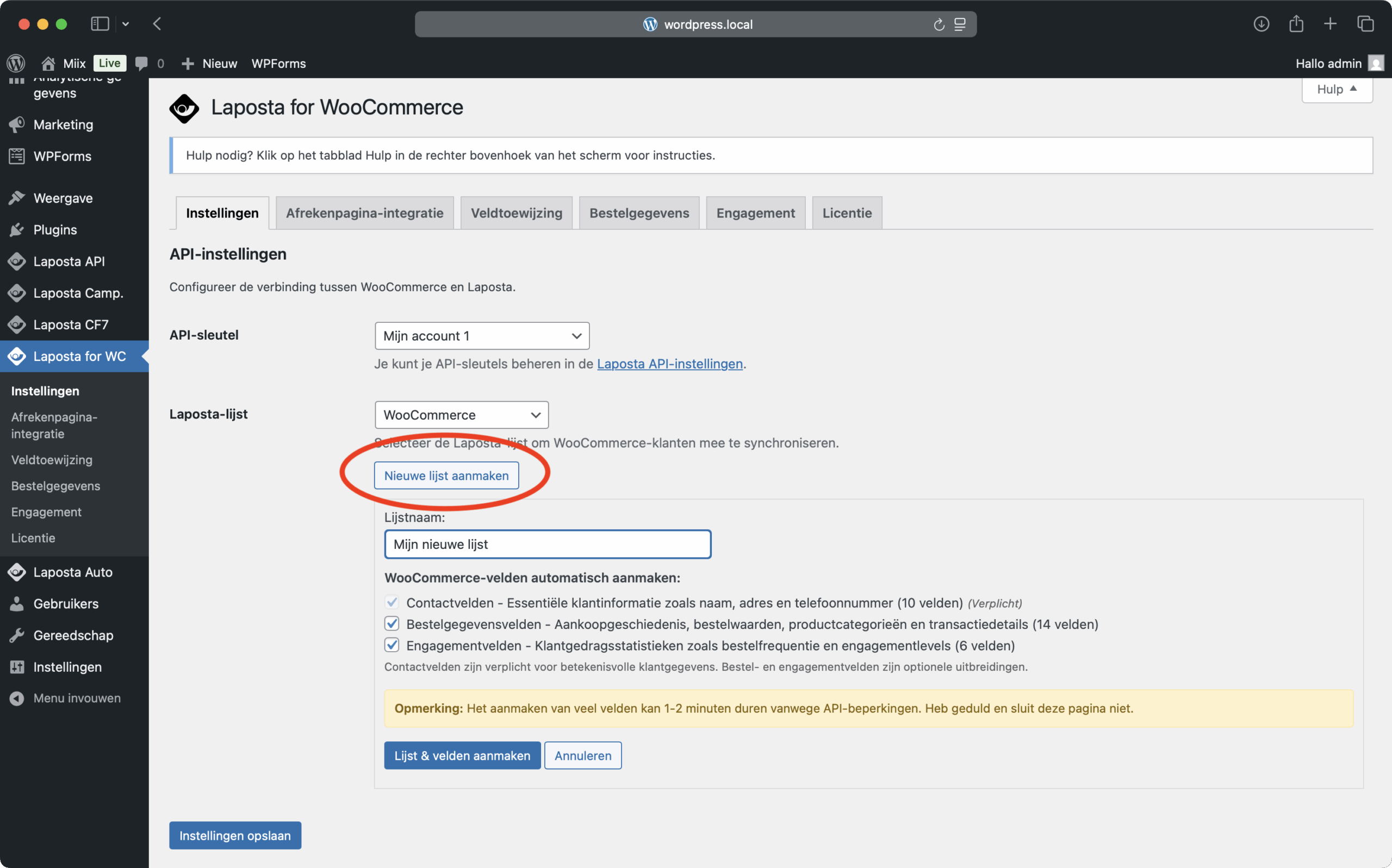The width and height of the screenshot is (1392, 868).
Task: Open Licentie in the sidebar submenu
Action: coord(33,538)
